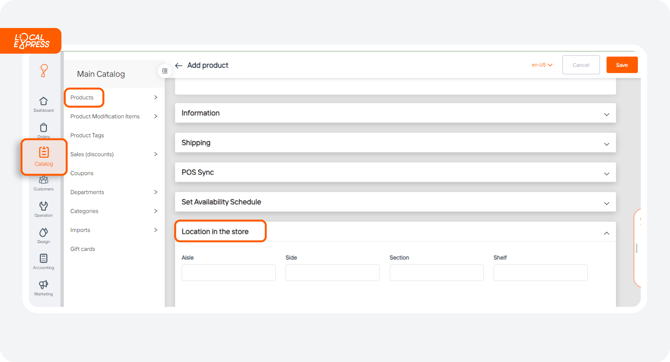Click the Aisle input field
Image resolution: width=670 pixels, height=362 pixels.
coord(229,272)
